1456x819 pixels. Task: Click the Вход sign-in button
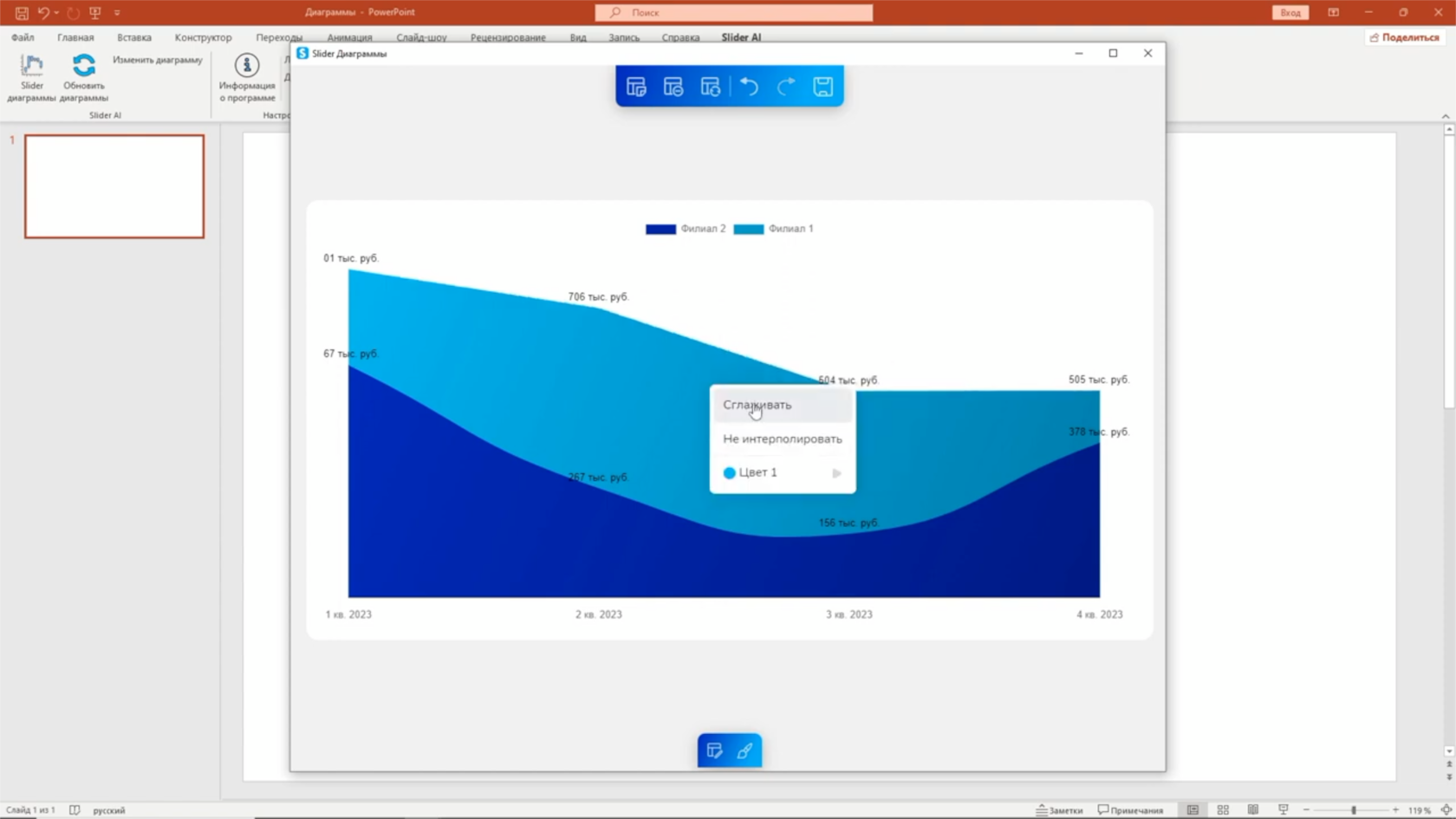(x=1290, y=12)
